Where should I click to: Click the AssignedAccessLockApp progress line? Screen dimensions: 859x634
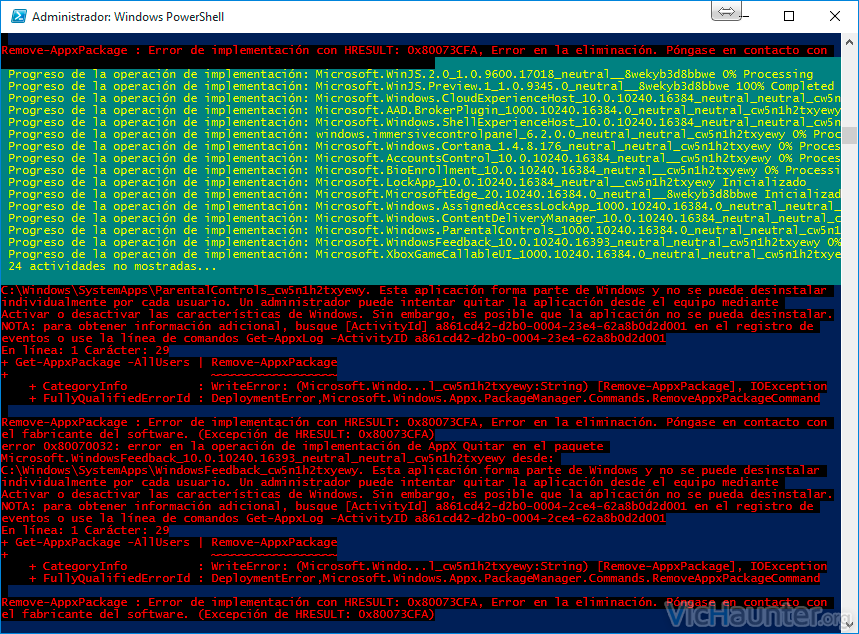pos(424,207)
